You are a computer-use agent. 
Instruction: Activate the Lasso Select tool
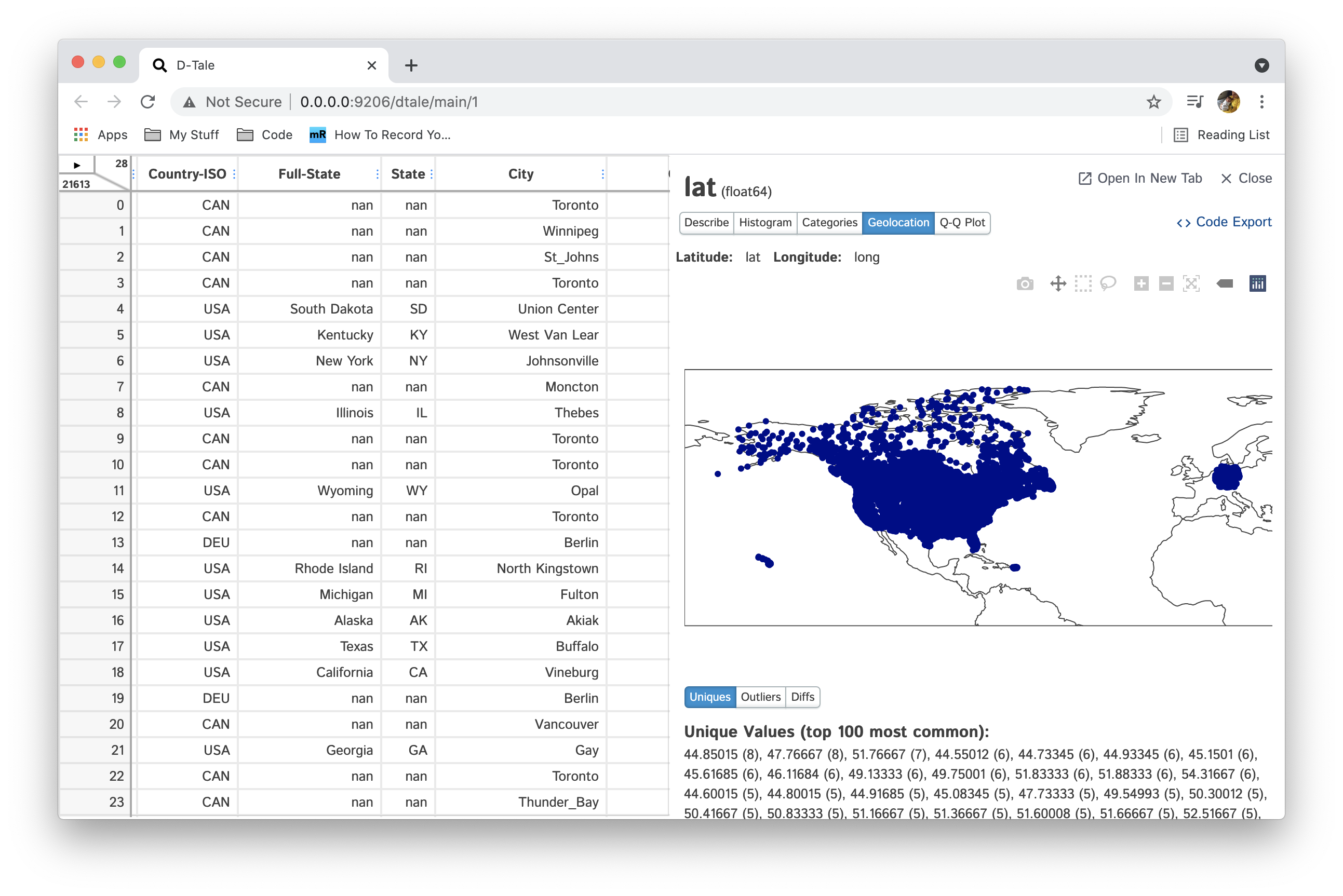click(1108, 284)
